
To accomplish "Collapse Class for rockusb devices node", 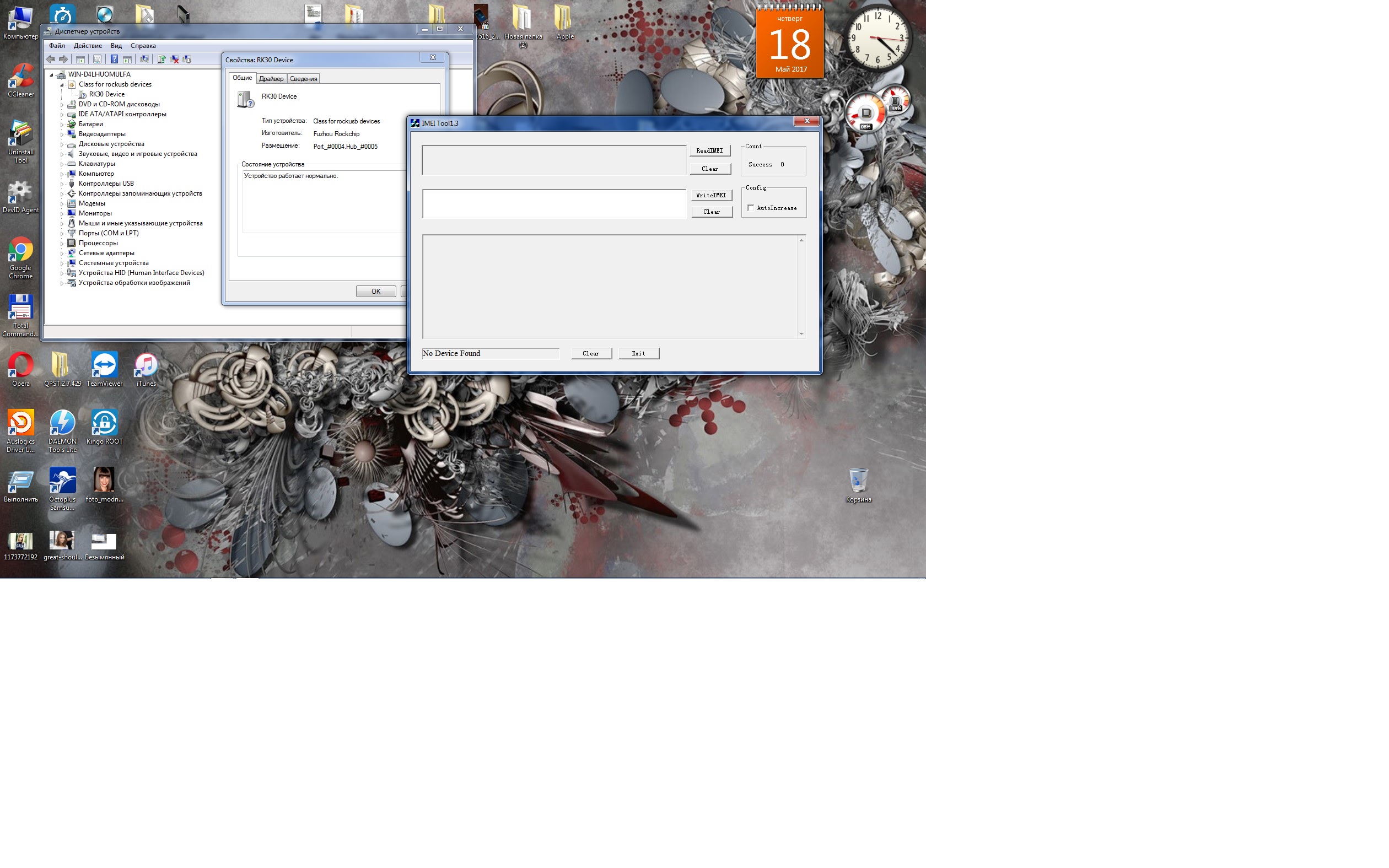I will (x=62, y=85).
